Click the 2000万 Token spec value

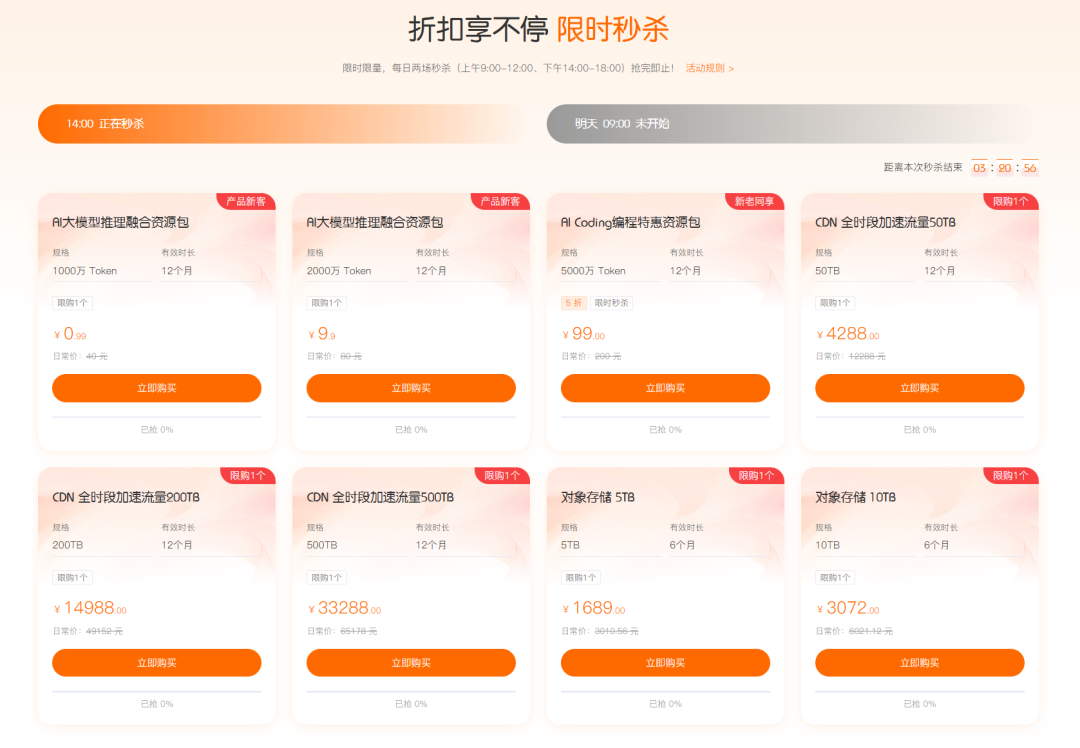tap(339, 271)
